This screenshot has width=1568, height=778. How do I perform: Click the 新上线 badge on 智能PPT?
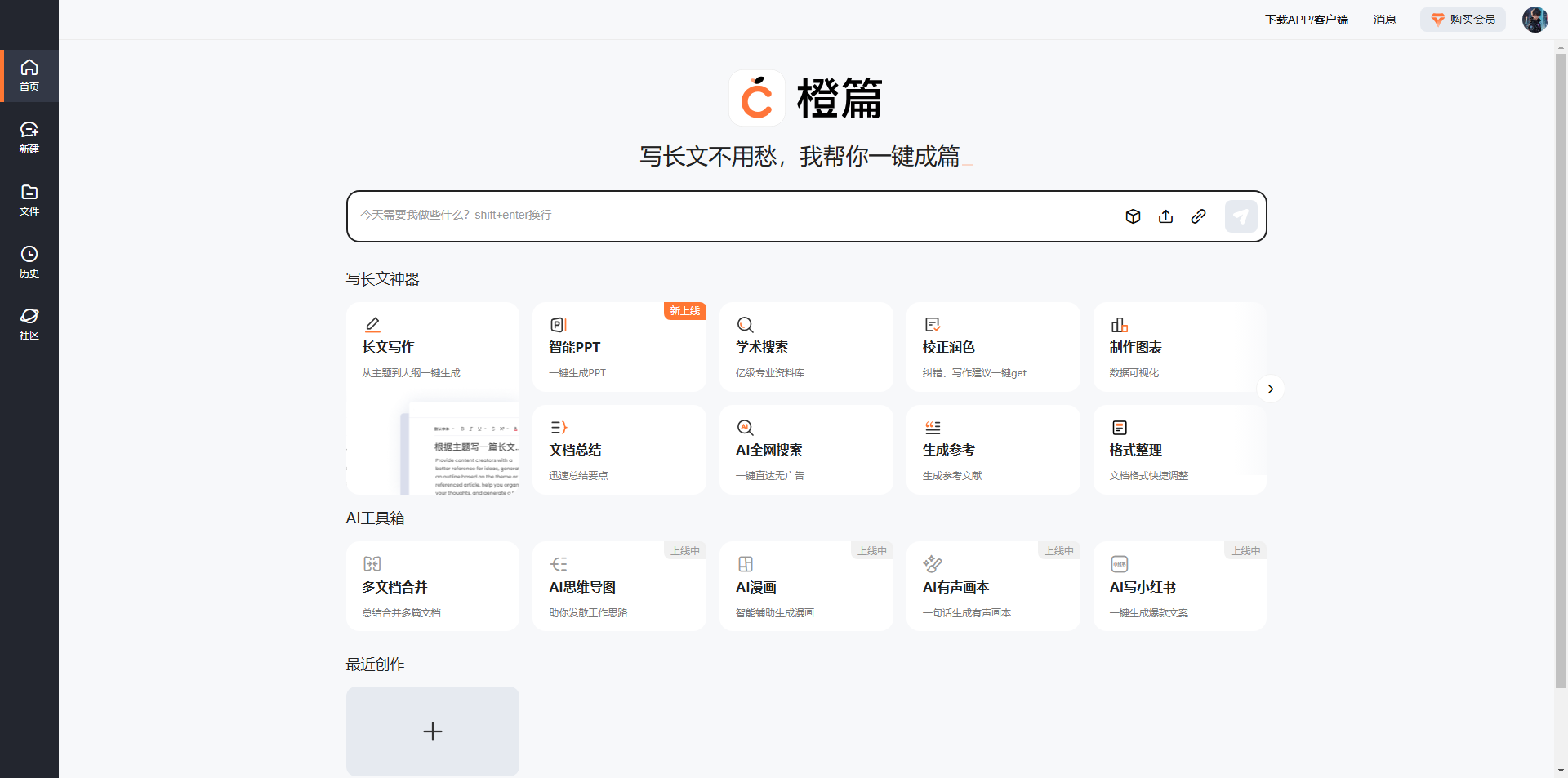[x=684, y=311]
